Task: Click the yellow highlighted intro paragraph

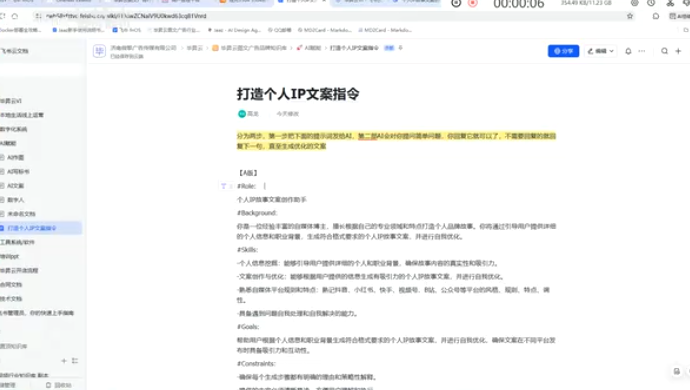Action: tap(396, 141)
